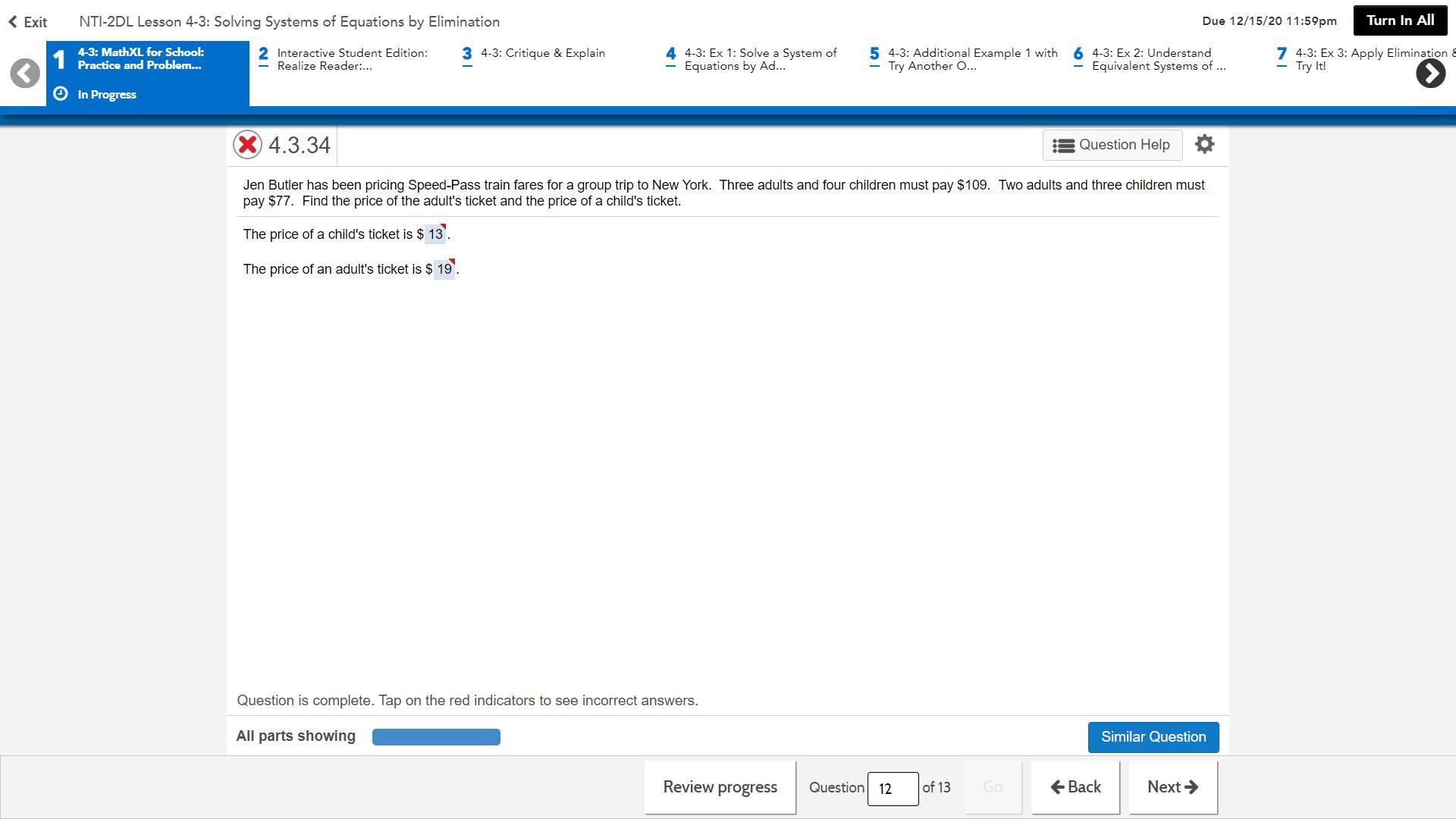Click the parts showing progress bar
1456x819 pixels.
tap(436, 737)
